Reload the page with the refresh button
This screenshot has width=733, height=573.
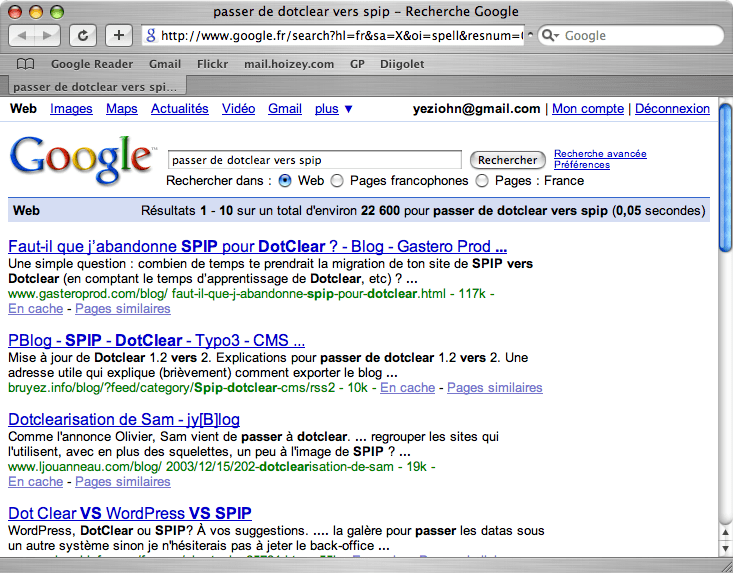pyautogui.click(x=83, y=36)
